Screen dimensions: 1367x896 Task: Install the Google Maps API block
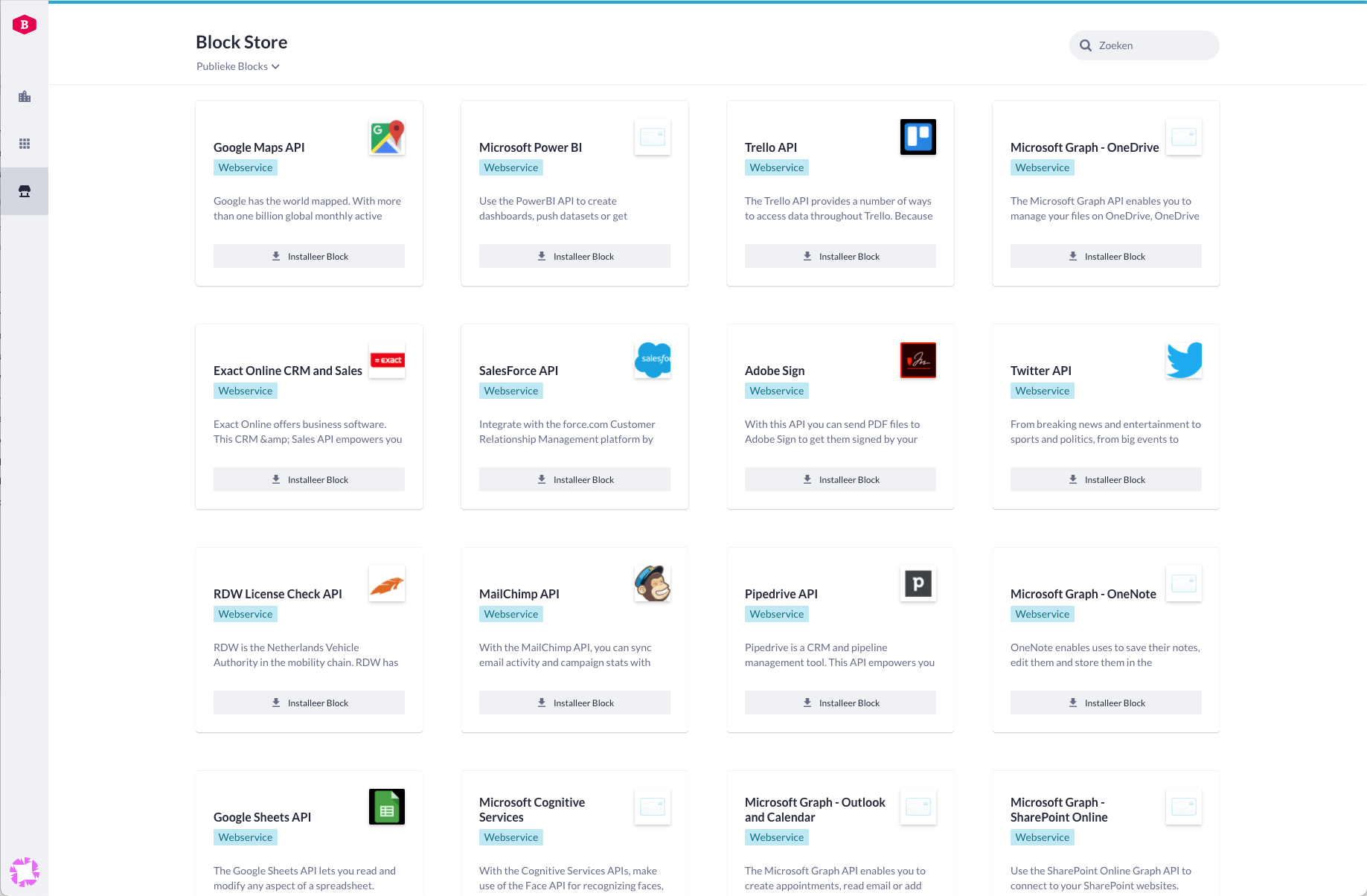(309, 256)
